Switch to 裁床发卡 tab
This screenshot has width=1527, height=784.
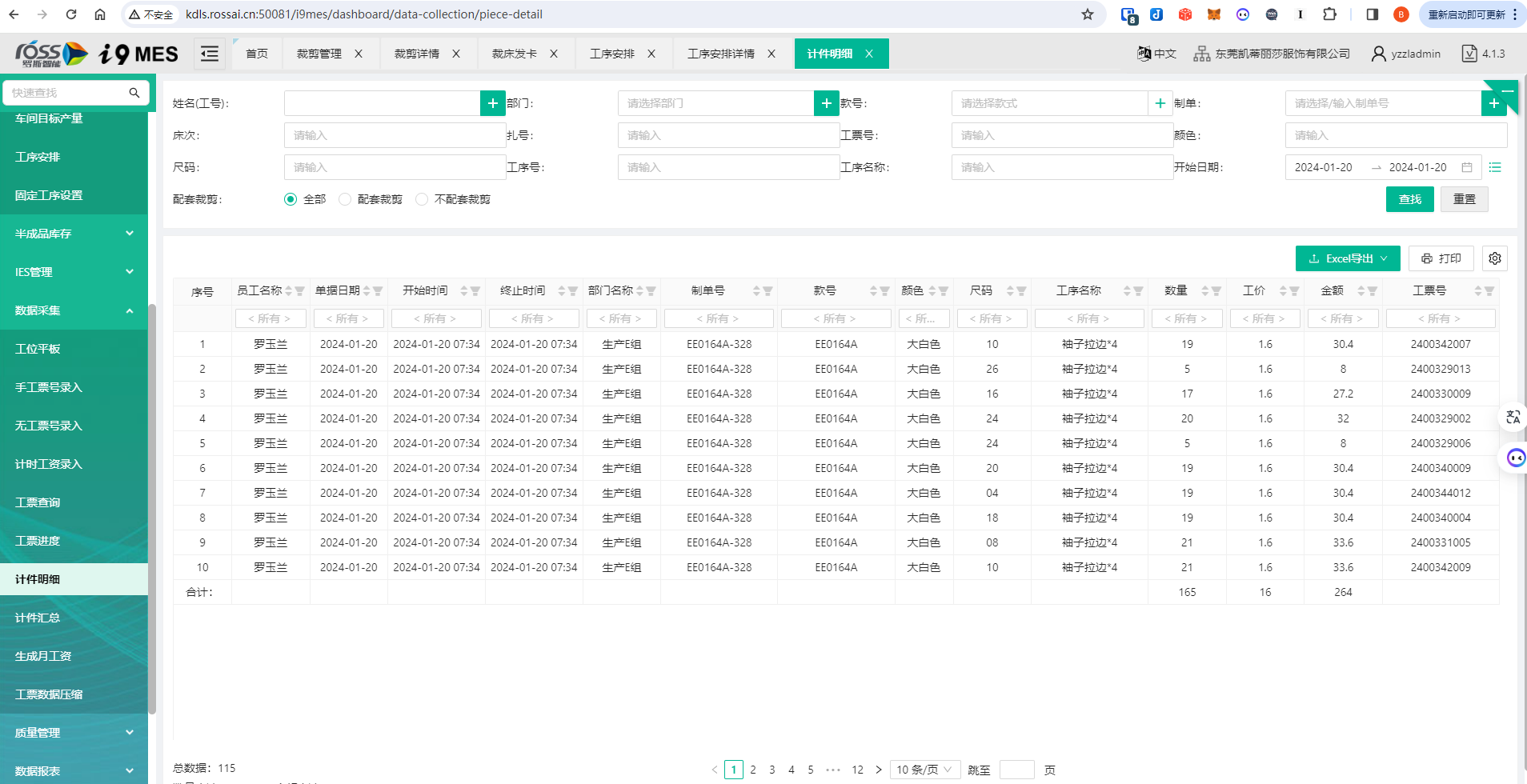(515, 54)
